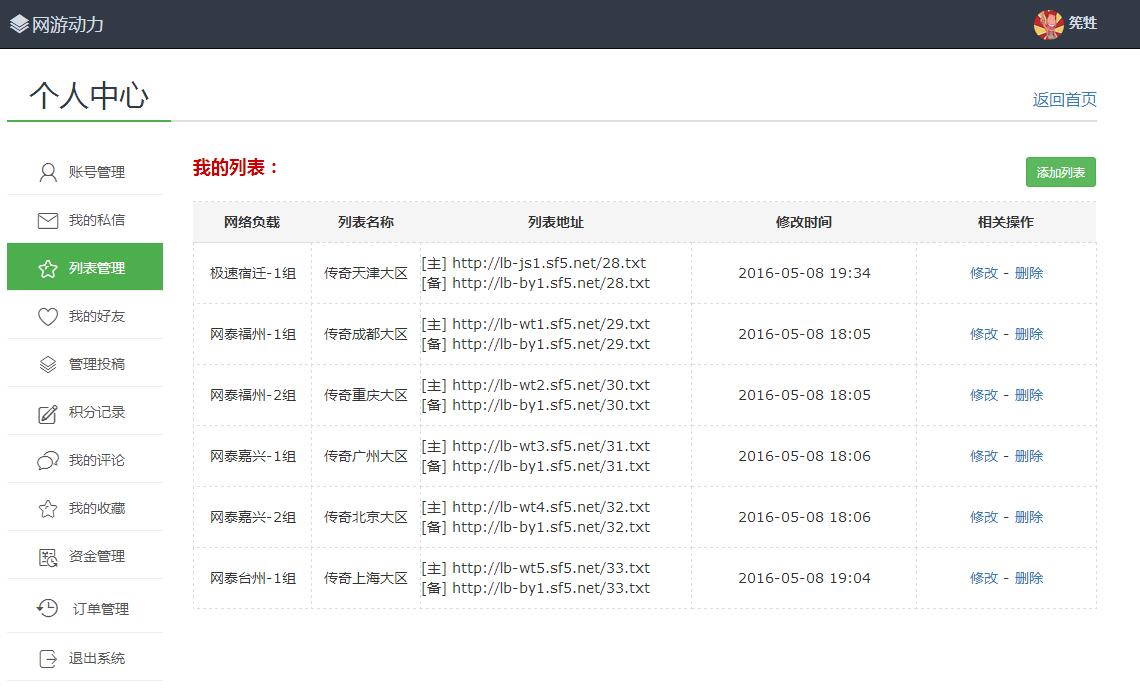Screen dimensions: 1140x692
Task: Click the 网泰台州-1组 cell
Action: [x=253, y=579]
